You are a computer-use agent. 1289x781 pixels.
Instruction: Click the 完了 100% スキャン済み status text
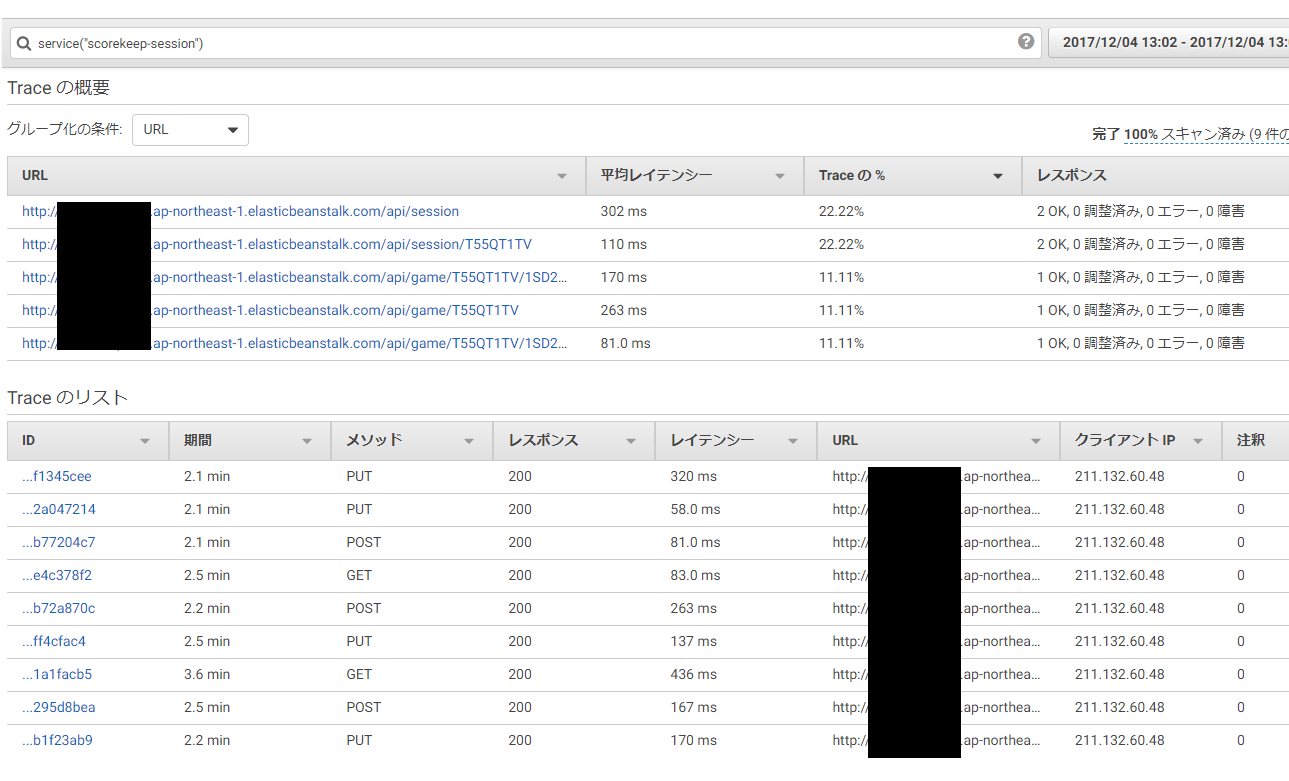click(1190, 134)
